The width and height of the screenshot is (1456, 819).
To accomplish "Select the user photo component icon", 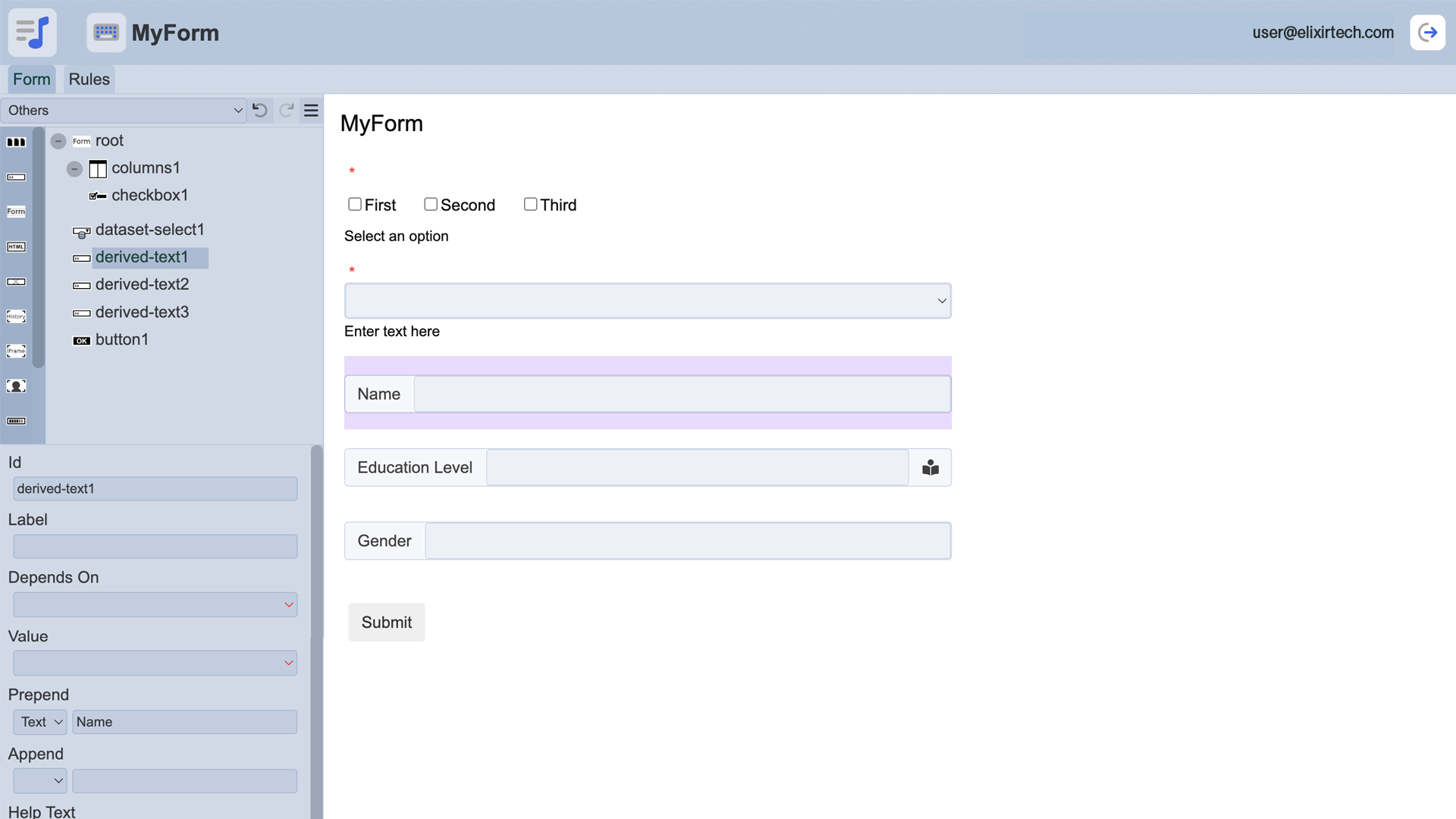I will click(x=16, y=386).
